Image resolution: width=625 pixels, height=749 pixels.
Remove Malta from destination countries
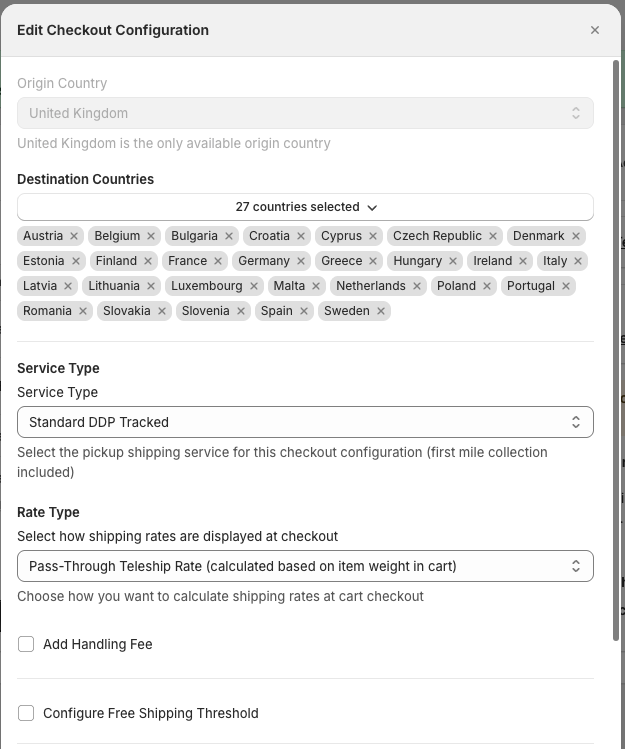[316, 286]
